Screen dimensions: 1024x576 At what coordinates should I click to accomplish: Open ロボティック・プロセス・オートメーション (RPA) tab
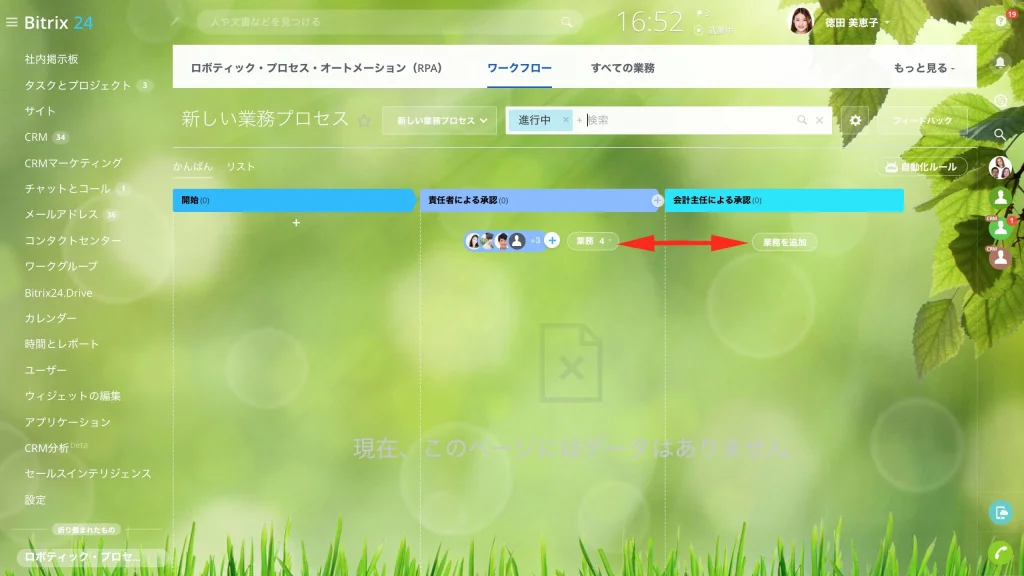point(316,68)
